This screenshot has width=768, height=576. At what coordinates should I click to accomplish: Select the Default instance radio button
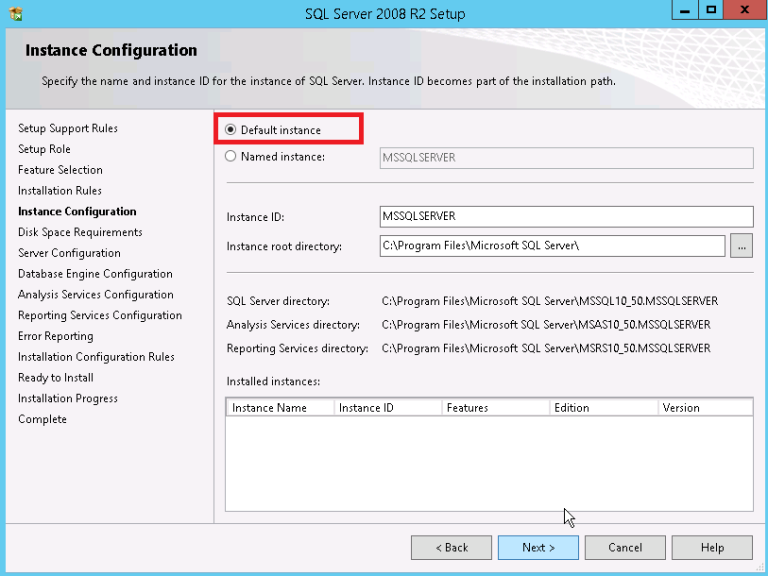[x=230, y=130]
